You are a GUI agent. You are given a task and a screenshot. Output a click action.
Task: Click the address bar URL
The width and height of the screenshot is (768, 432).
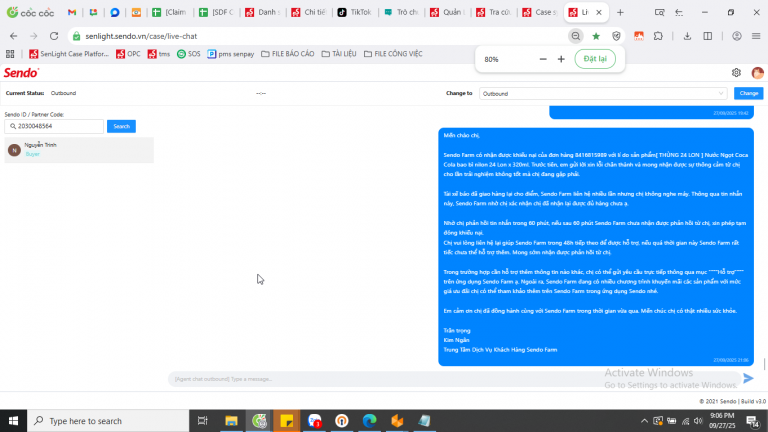[141, 36]
